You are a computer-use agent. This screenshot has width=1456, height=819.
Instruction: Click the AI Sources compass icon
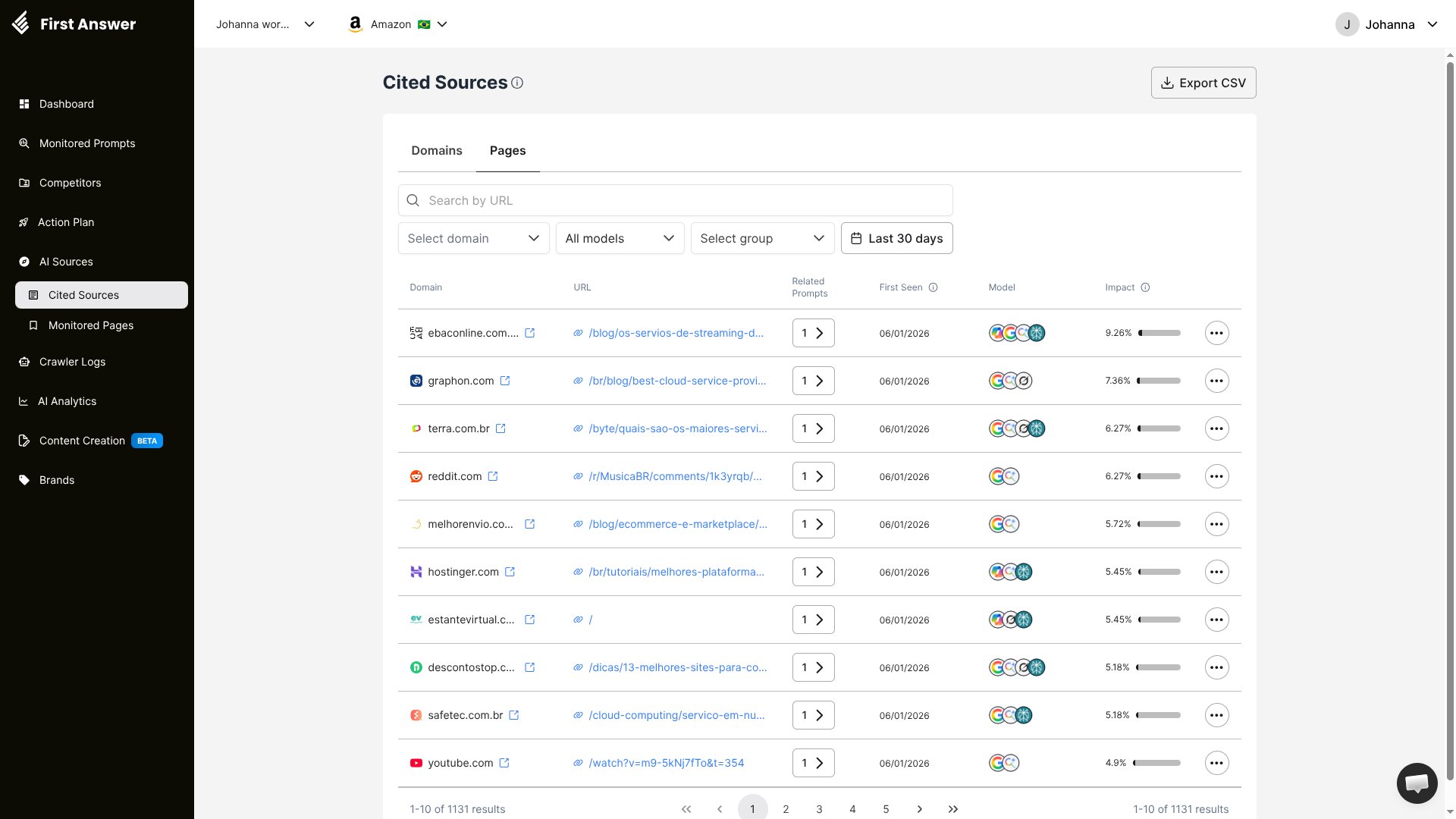point(24,262)
